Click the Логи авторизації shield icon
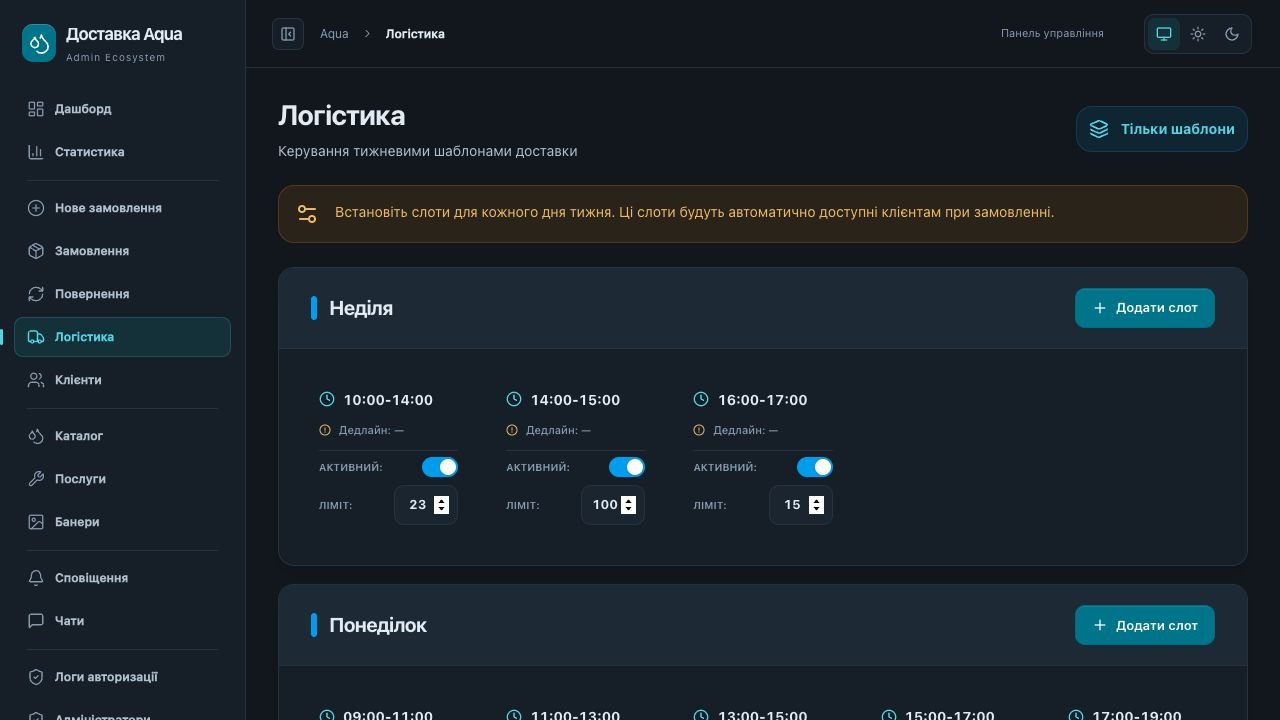1280x720 pixels. (36, 677)
